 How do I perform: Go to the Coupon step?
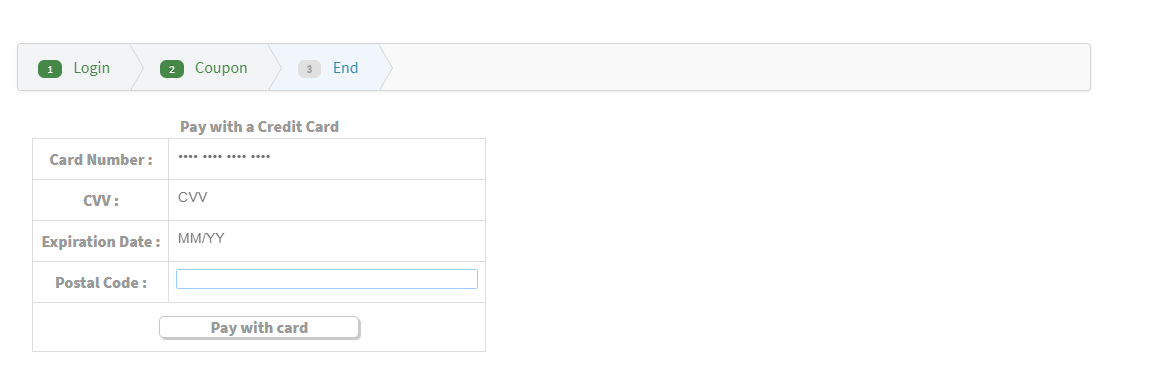[221, 68]
